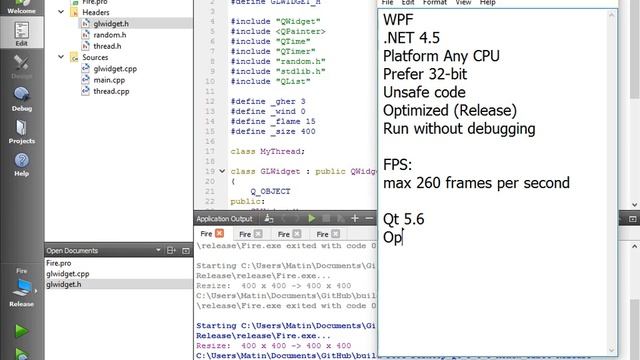Open the Open Documents view dropdown
The width and height of the screenshot is (640, 360).
pyautogui.click(x=158, y=250)
